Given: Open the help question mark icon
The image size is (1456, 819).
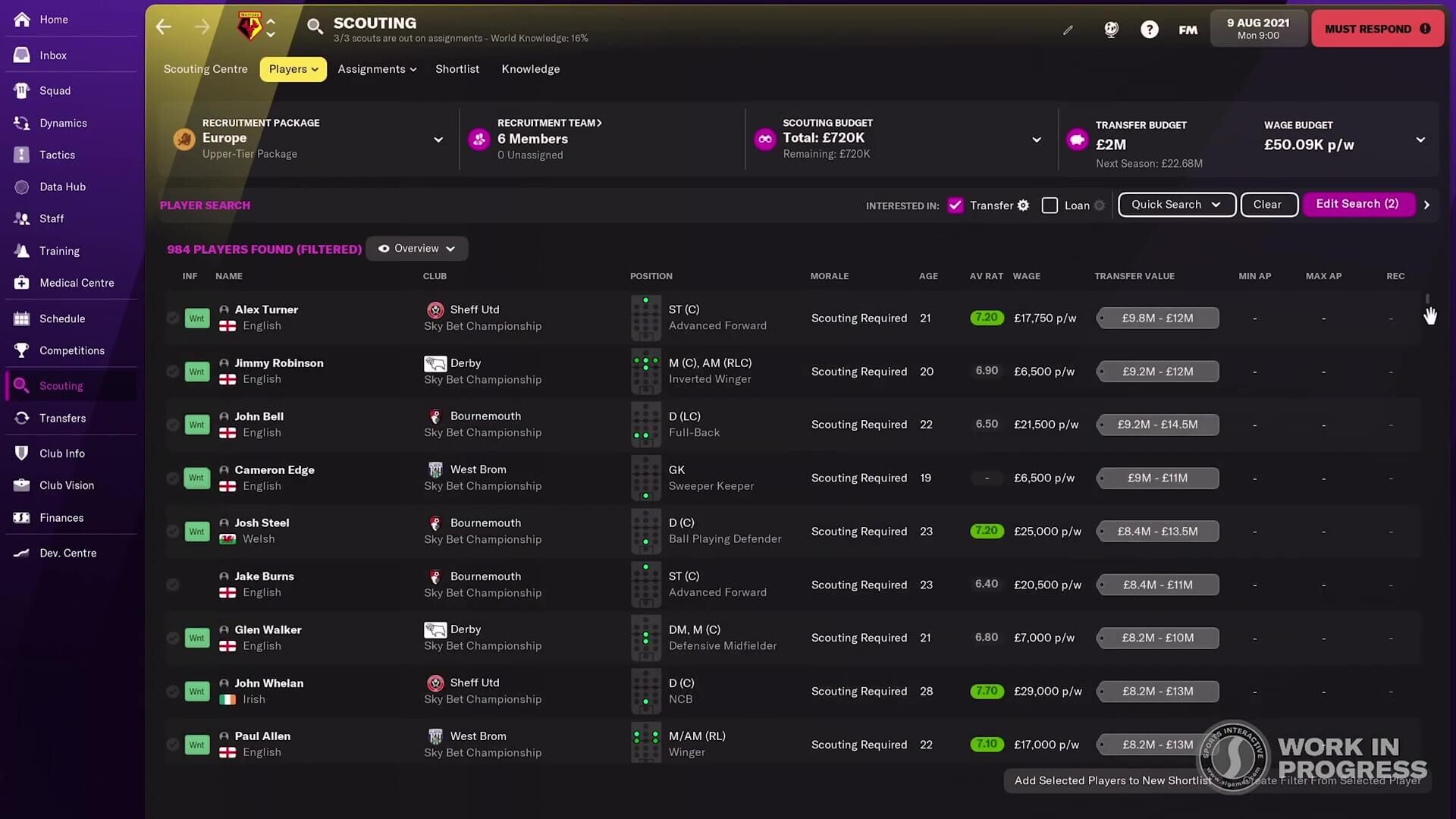Looking at the screenshot, I should pos(1149,30).
